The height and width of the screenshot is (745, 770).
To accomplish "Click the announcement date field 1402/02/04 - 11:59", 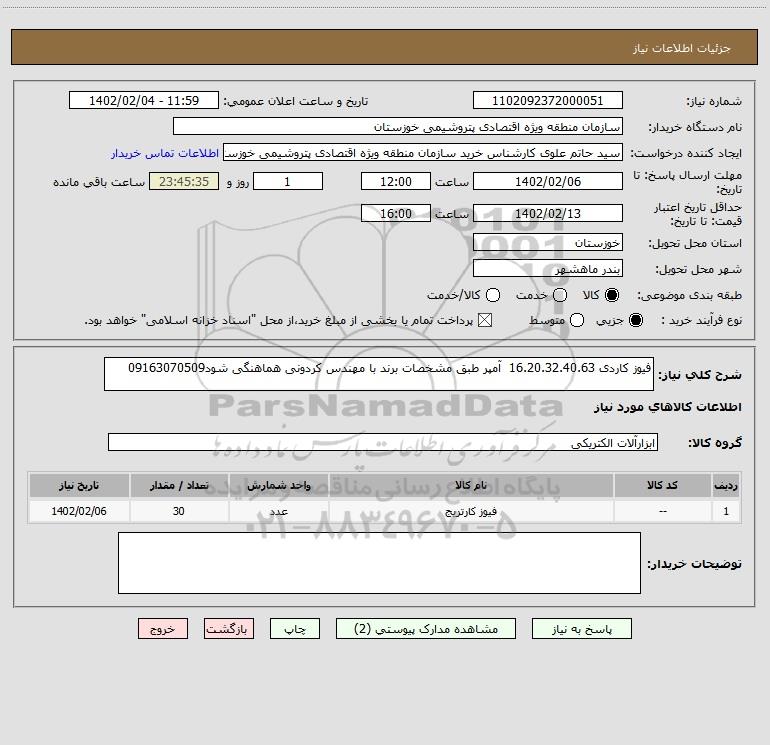I will tap(144, 100).
